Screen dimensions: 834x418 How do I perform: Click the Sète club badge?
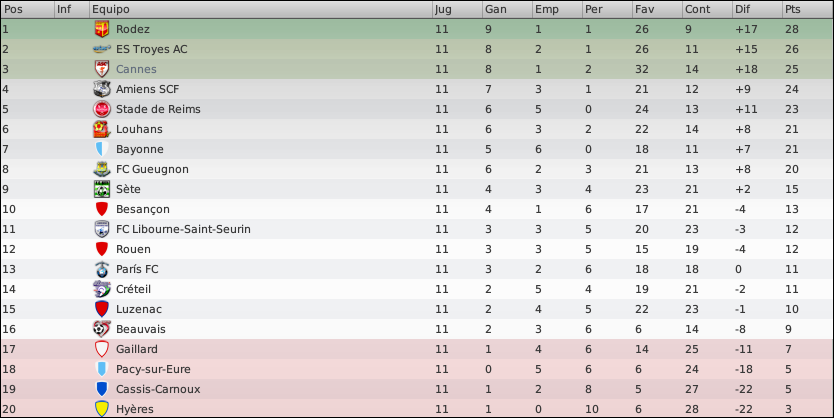[x=102, y=189]
